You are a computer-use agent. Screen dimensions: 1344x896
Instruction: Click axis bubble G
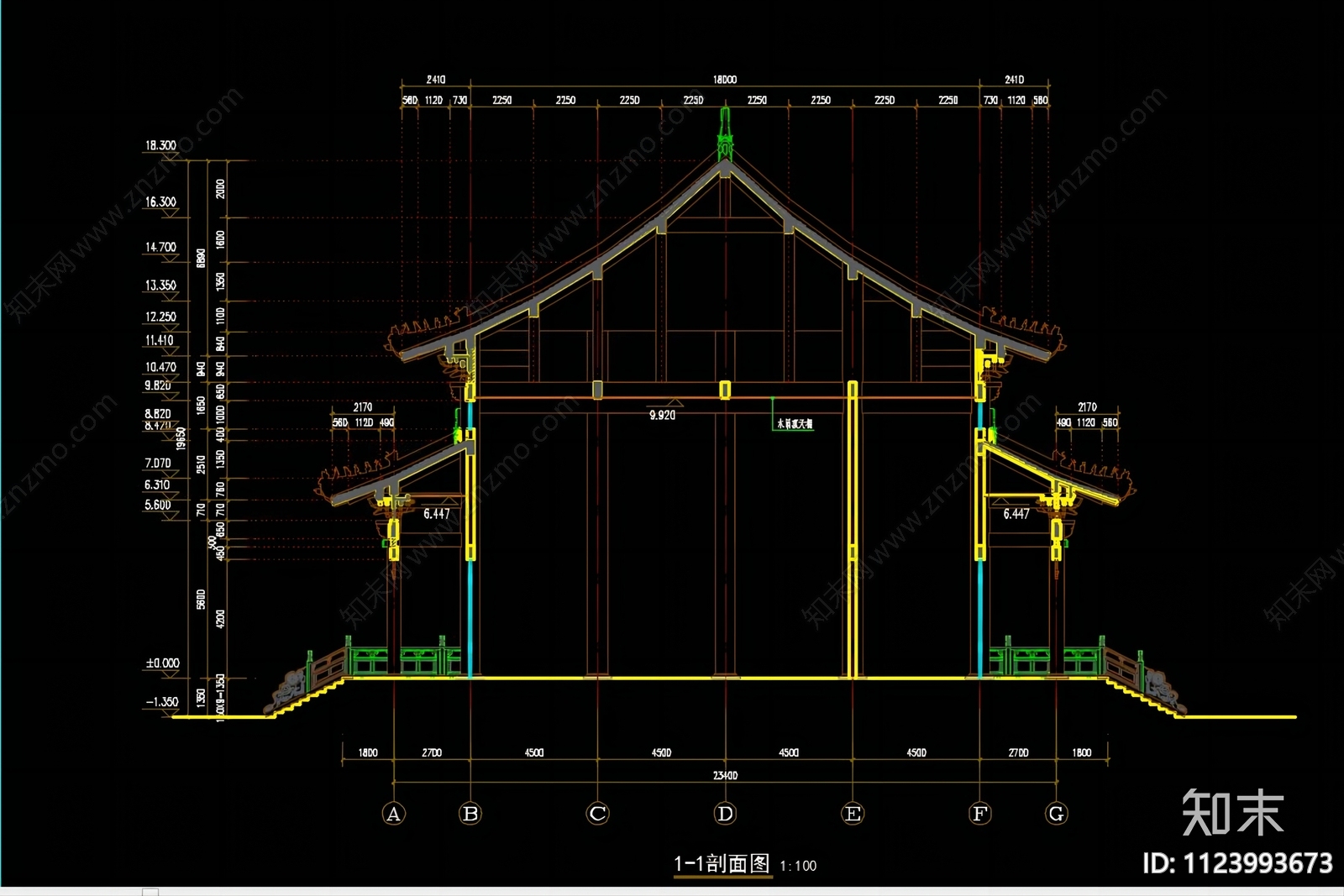click(x=1057, y=814)
